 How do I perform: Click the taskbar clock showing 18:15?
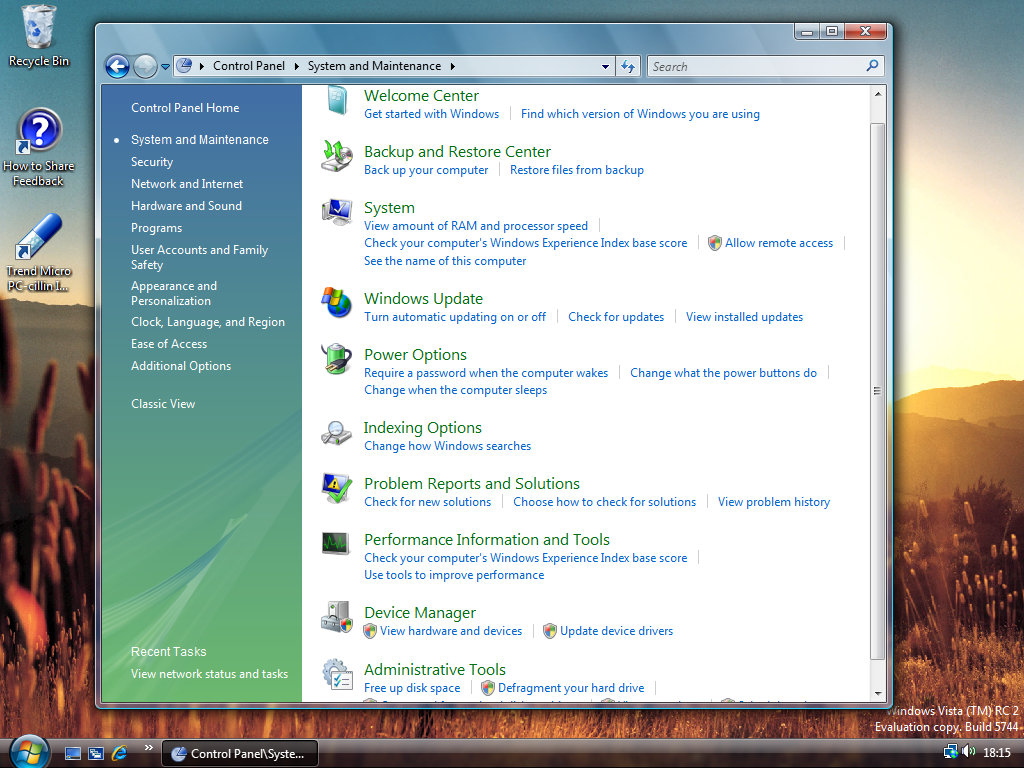point(997,753)
